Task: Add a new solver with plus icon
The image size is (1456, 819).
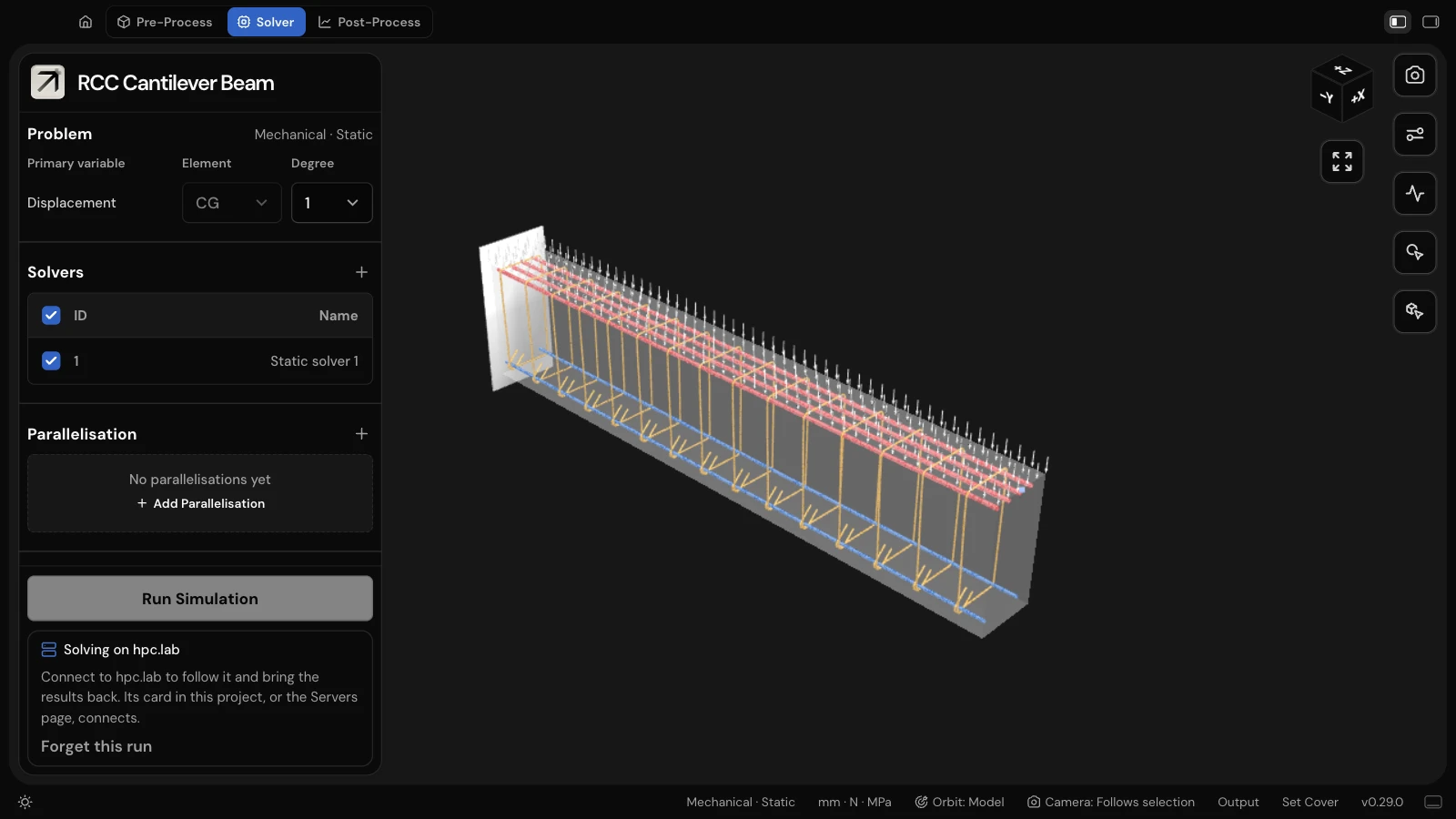Action: coord(361,272)
